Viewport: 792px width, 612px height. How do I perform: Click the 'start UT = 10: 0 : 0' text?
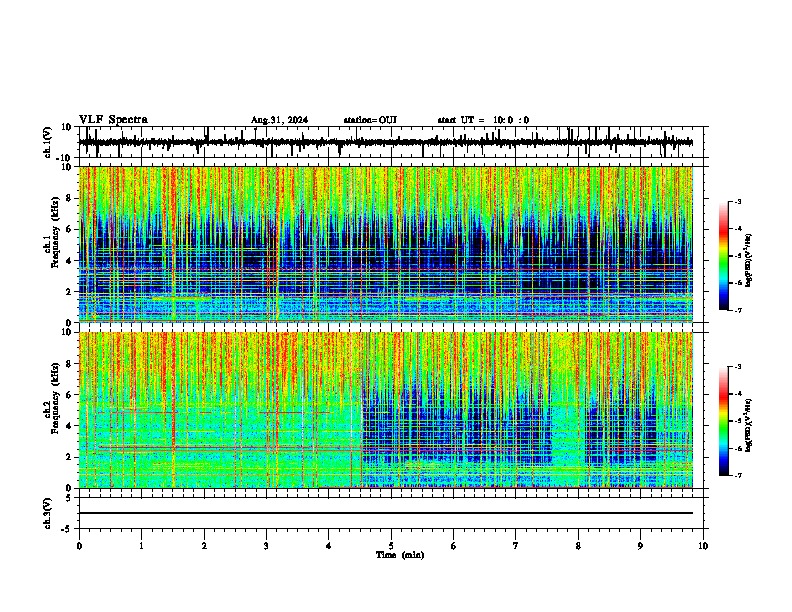point(483,120)
